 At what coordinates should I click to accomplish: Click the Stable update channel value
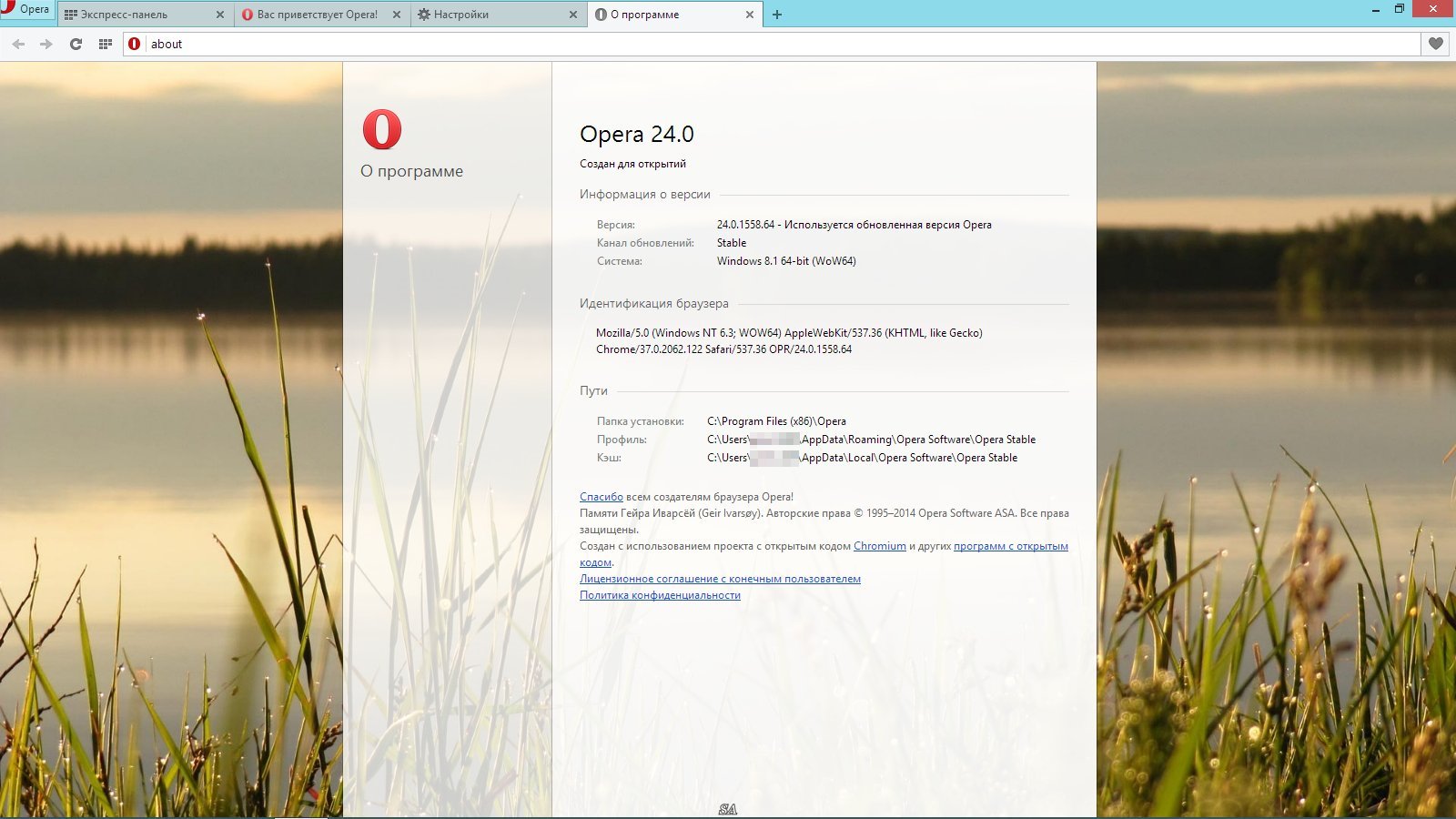coord(732,243)
